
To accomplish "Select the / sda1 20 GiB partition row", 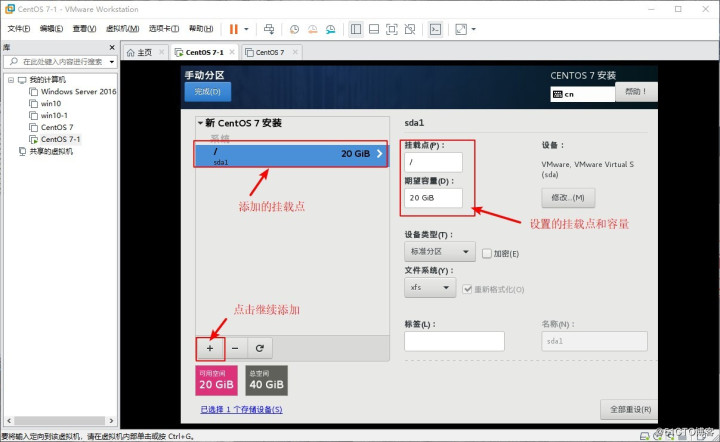I will coord(291,154).
